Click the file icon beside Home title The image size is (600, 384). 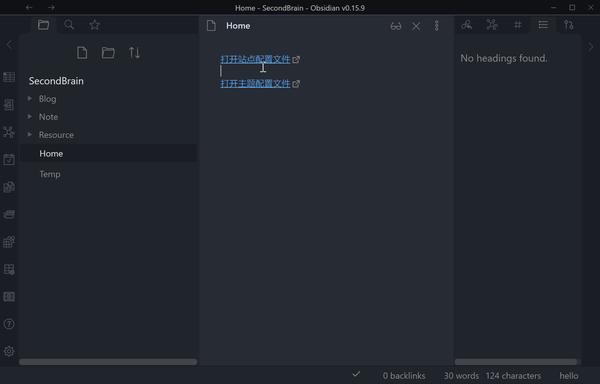(211, 26)
